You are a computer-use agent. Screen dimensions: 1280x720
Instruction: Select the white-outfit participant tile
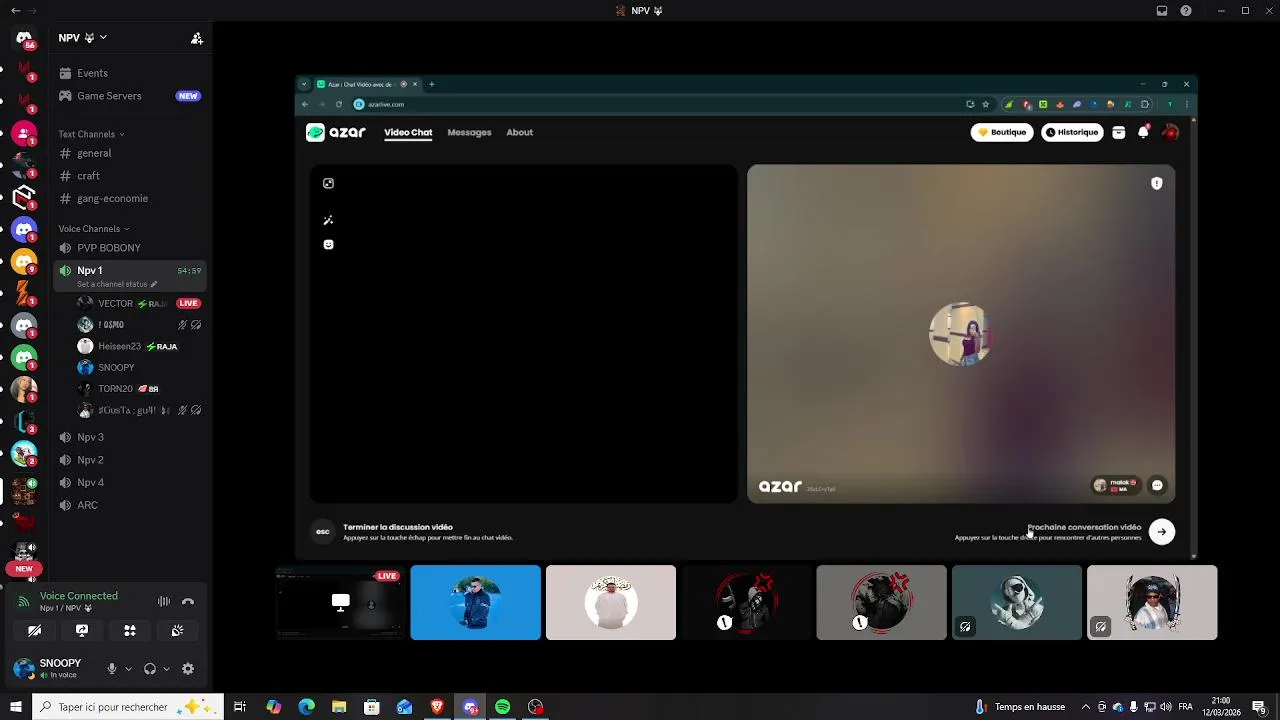(x=611, y=602)
